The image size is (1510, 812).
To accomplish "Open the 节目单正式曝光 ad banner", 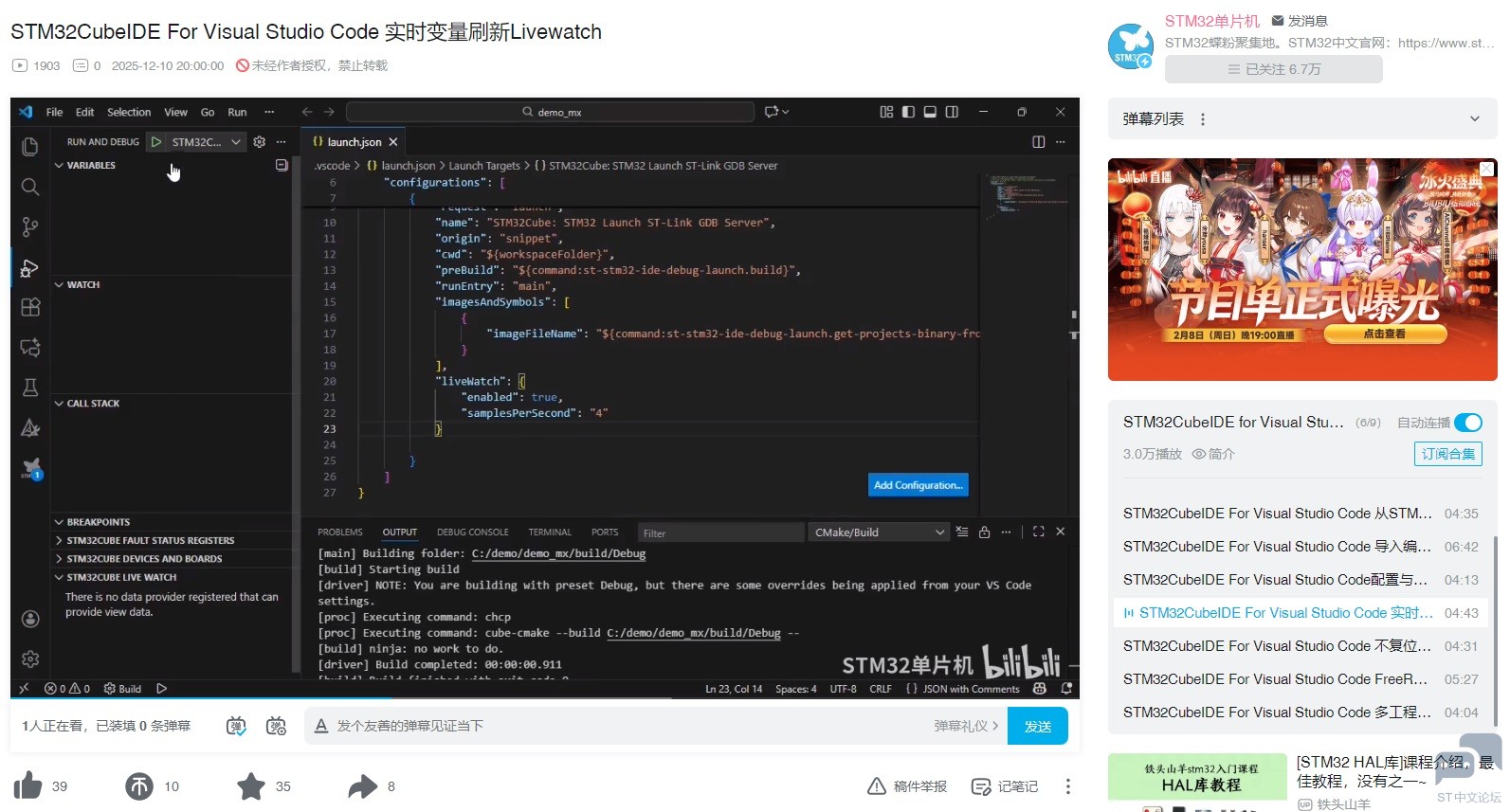I will point(1302,269).
